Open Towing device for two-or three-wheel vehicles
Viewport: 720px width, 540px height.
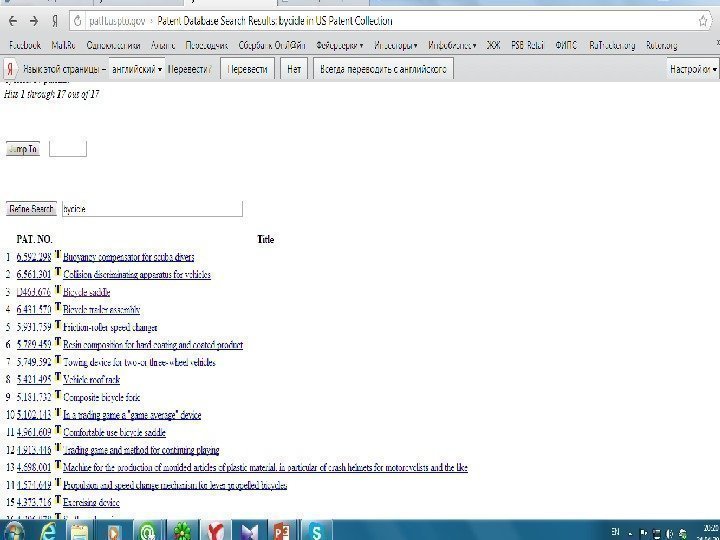pos(139,362)
